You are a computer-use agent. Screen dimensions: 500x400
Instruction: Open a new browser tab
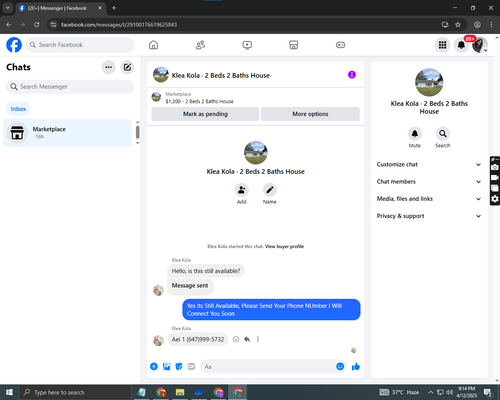(114, 8)
